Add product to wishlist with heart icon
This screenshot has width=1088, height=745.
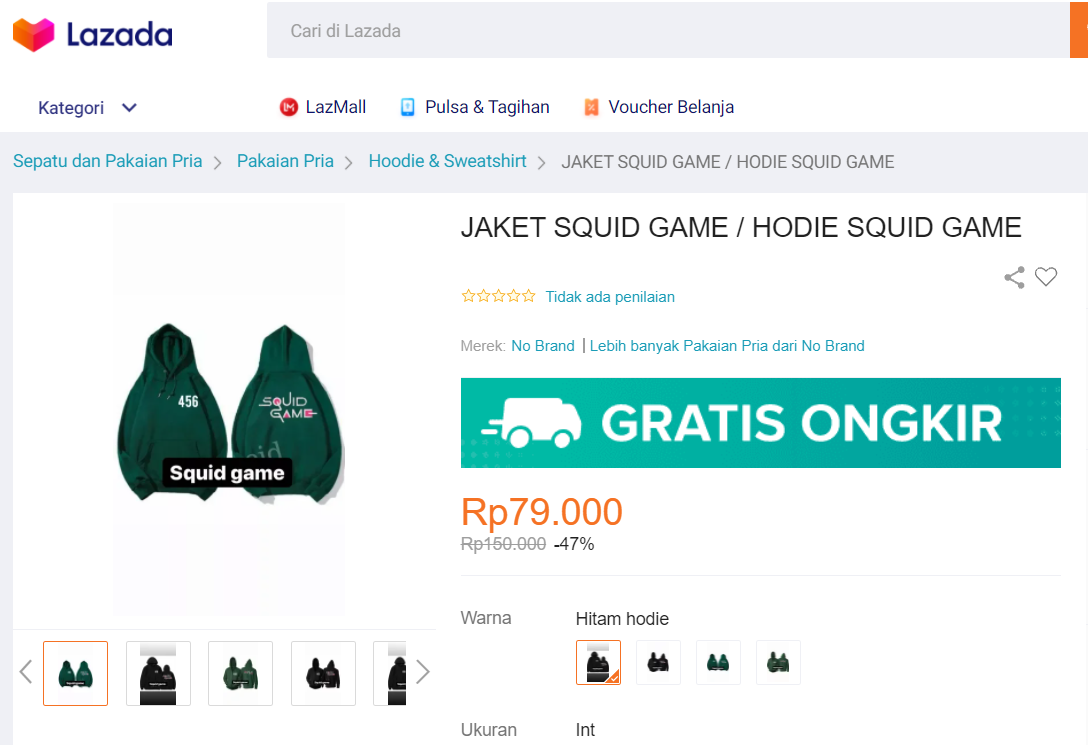pyautogui.click(x=1046, y=277)
